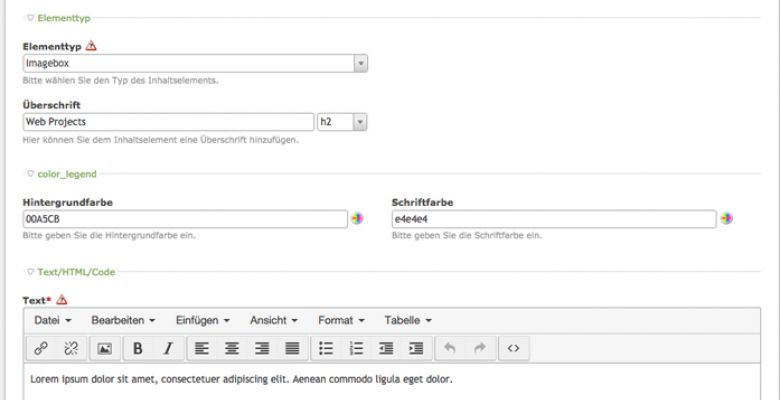Open the Datei menu
Image resolution: width=780 pixels, height=400 pixels.
coord(52,320)
